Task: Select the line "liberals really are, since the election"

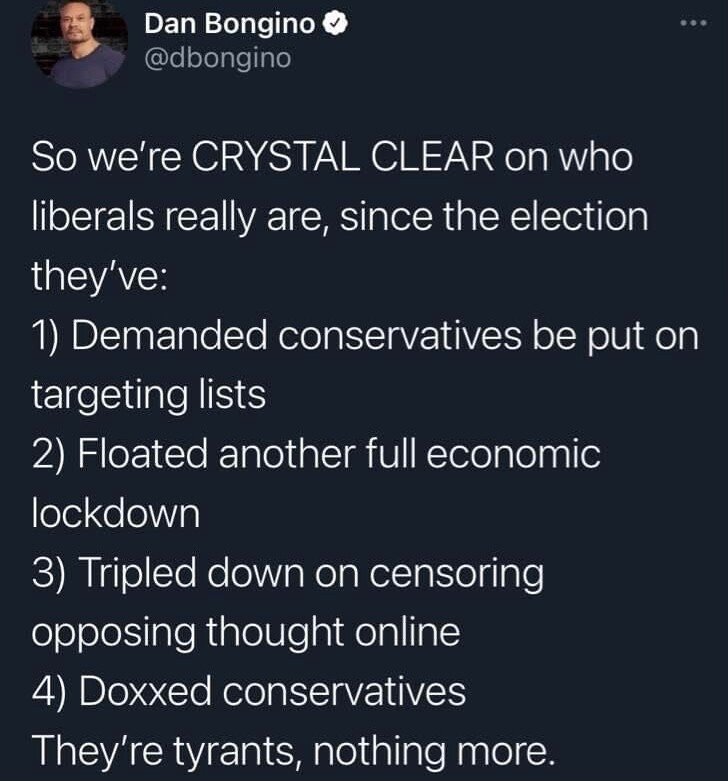Action: [340, 217]
